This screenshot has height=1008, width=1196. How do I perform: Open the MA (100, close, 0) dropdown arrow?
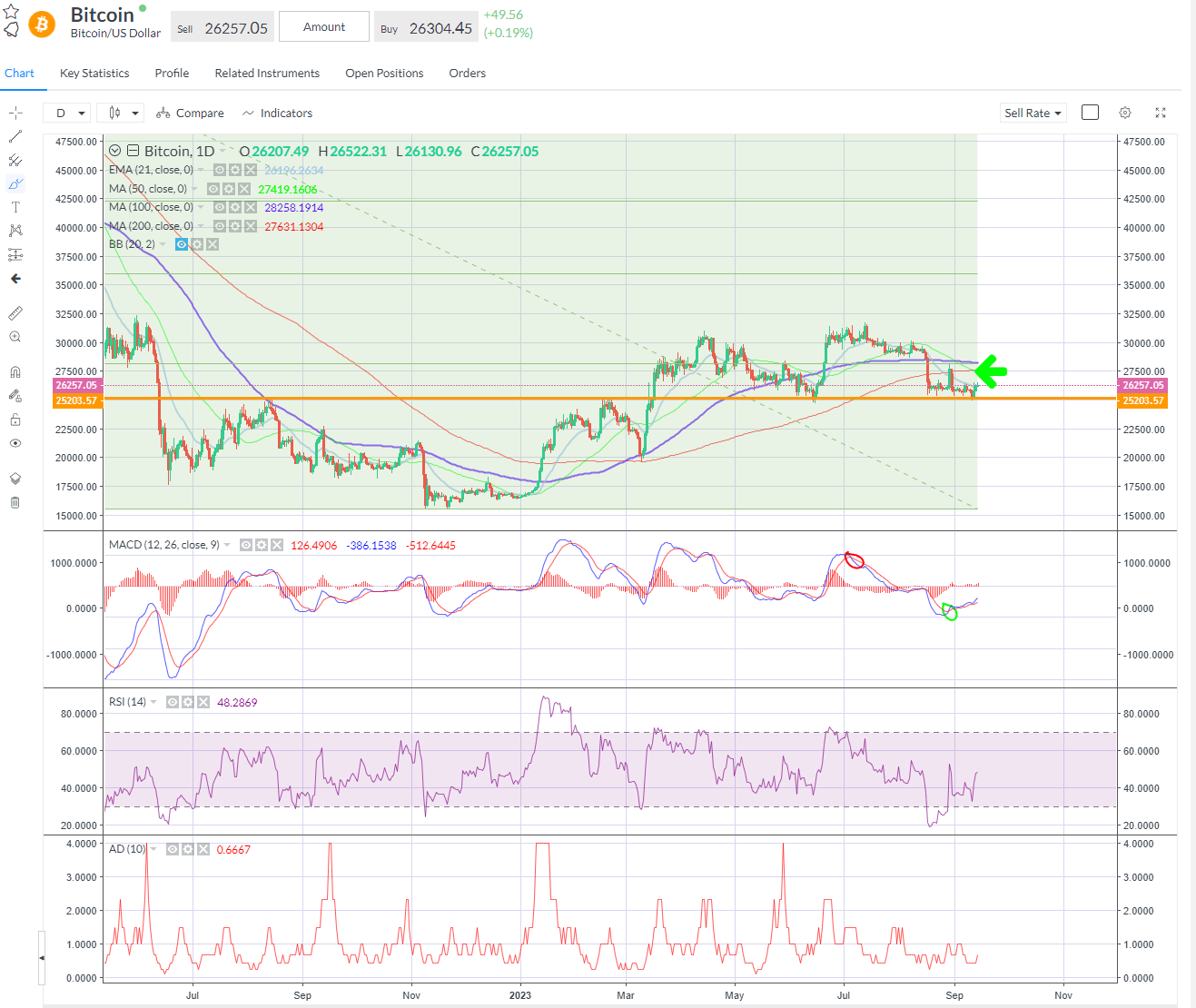[201, 207]
